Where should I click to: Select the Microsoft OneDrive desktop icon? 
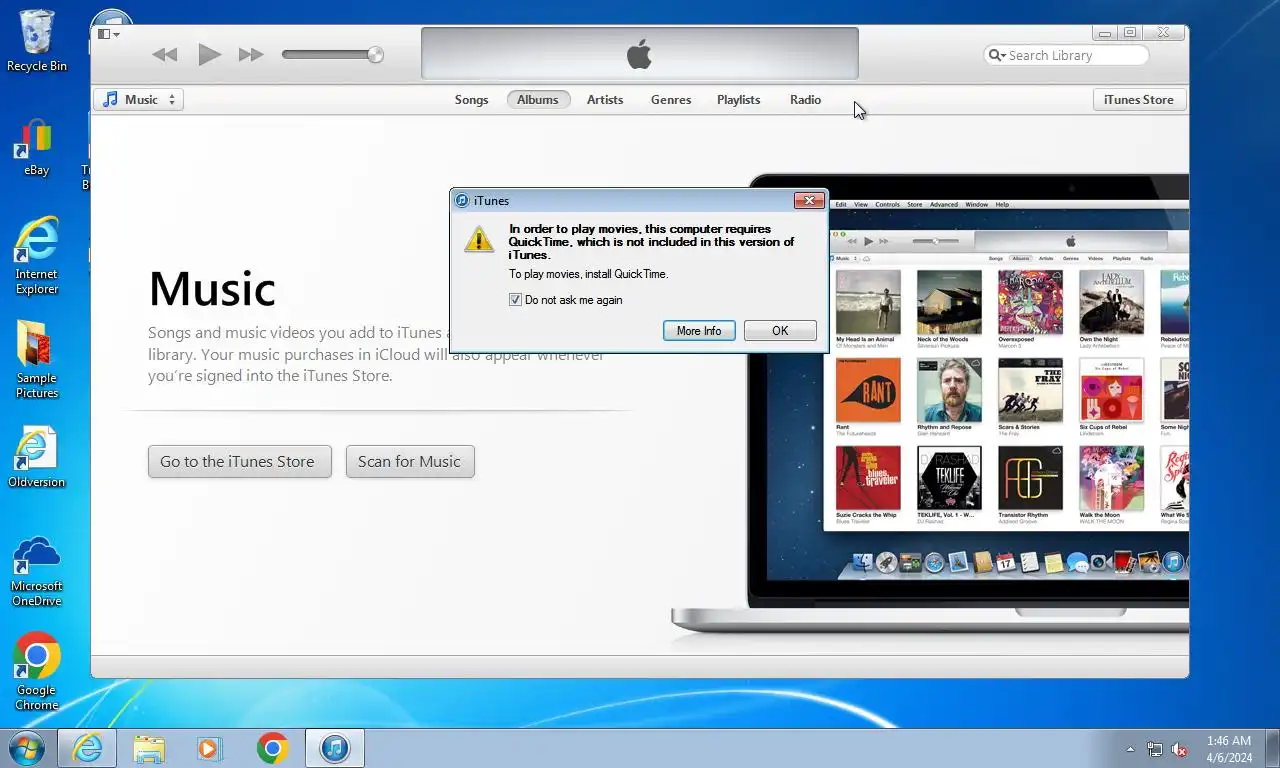(37, 572)
